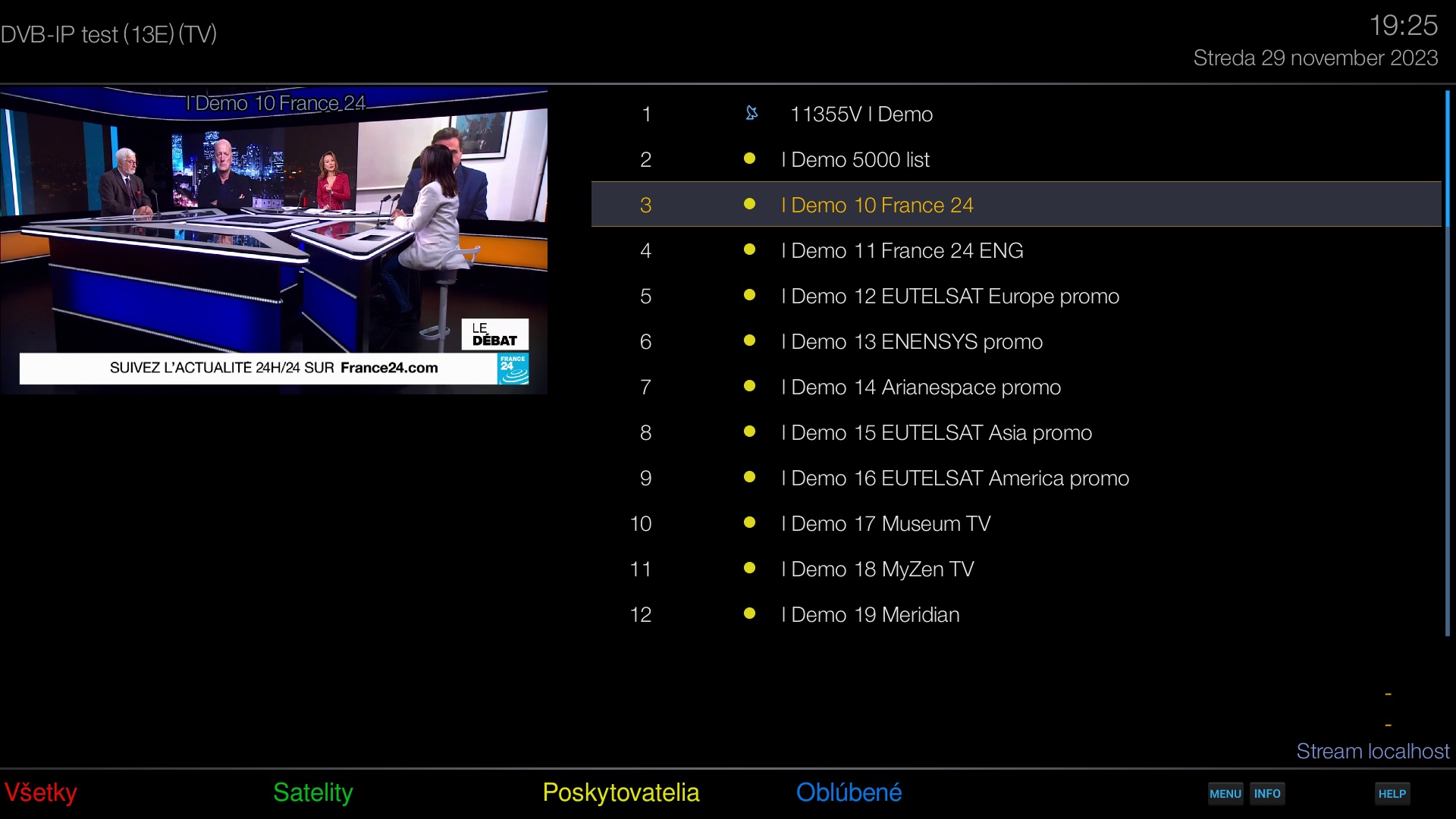The width and height of the screenshot is (1456, 819).
Task: Open the Všetky (all channels) tab
Action: point(41,792)
